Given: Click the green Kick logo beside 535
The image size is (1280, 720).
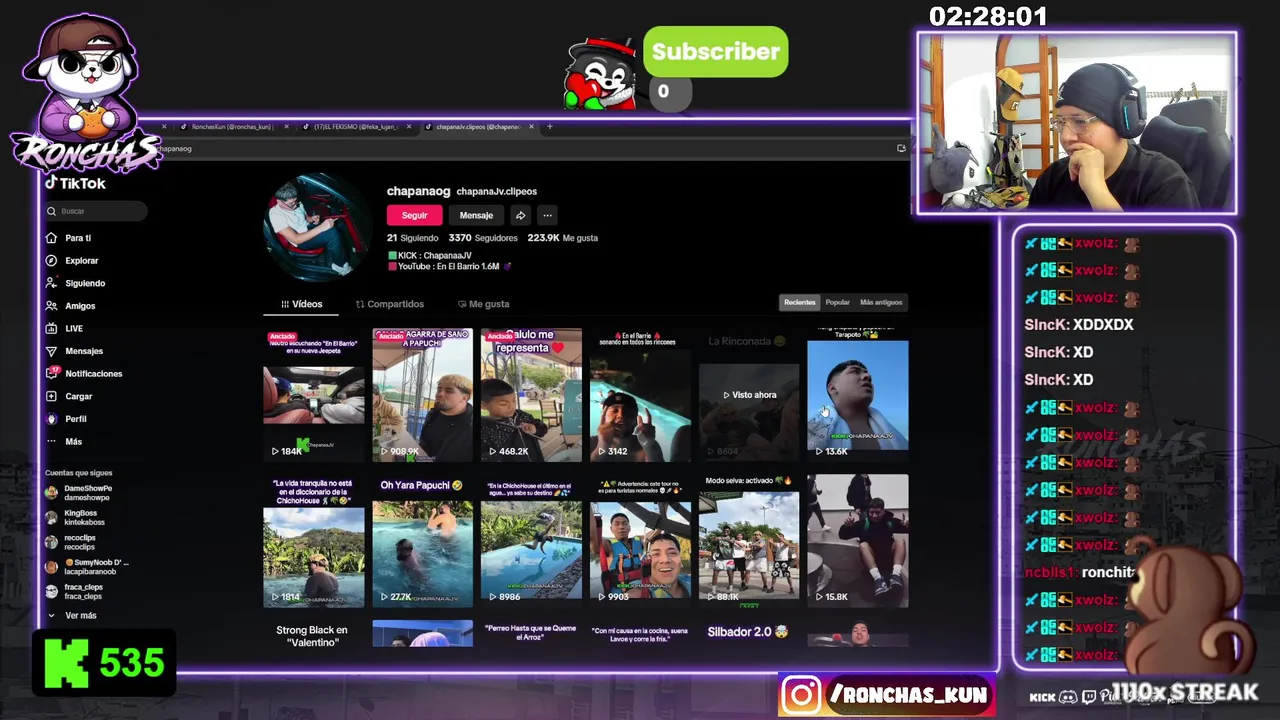Looking at the screenshot, I should (67, 663).
